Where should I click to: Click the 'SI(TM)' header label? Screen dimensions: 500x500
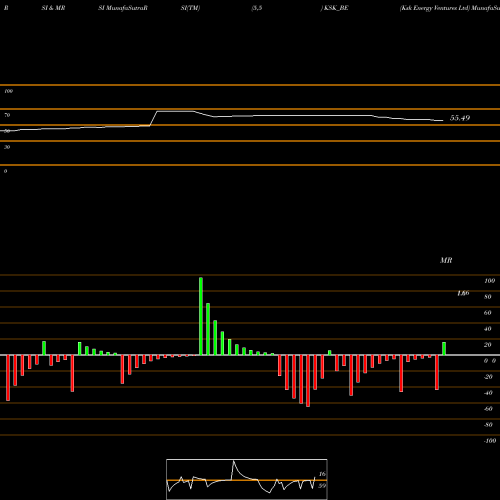(x=190, y=8)
